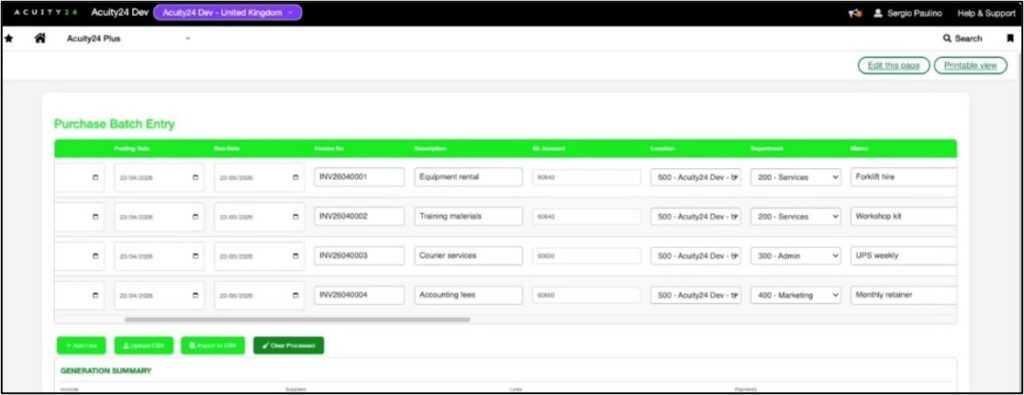Click the INV26040003 invoice number field

tap(359, 255)
